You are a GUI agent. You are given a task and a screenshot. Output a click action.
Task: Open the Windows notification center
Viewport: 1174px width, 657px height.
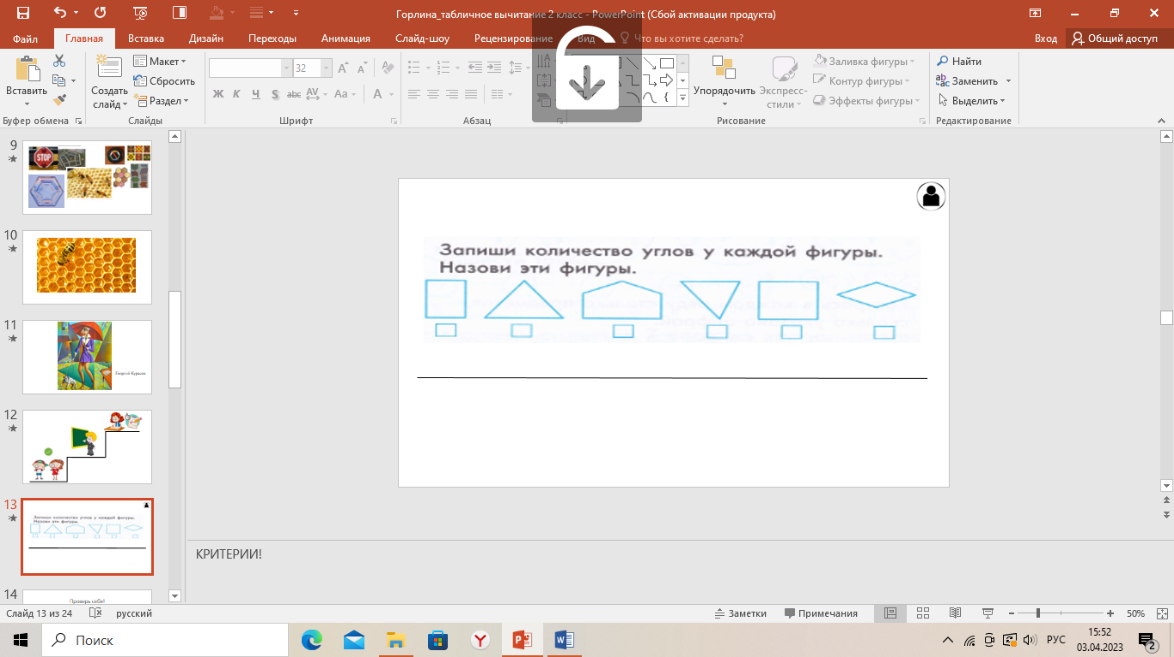tap(1146, 640)
